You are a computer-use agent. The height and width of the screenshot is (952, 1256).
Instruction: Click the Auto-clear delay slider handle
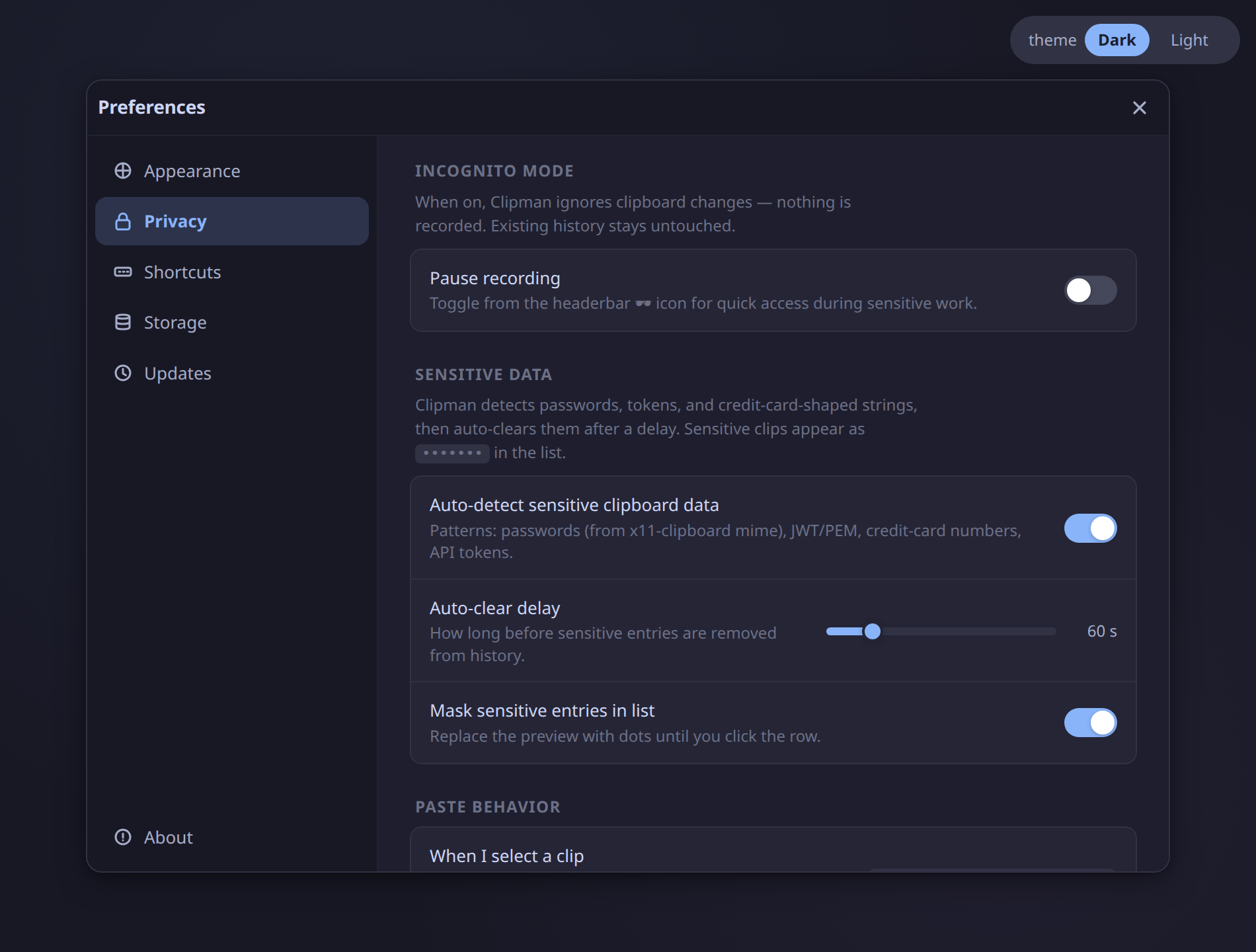tap(873, 631)
